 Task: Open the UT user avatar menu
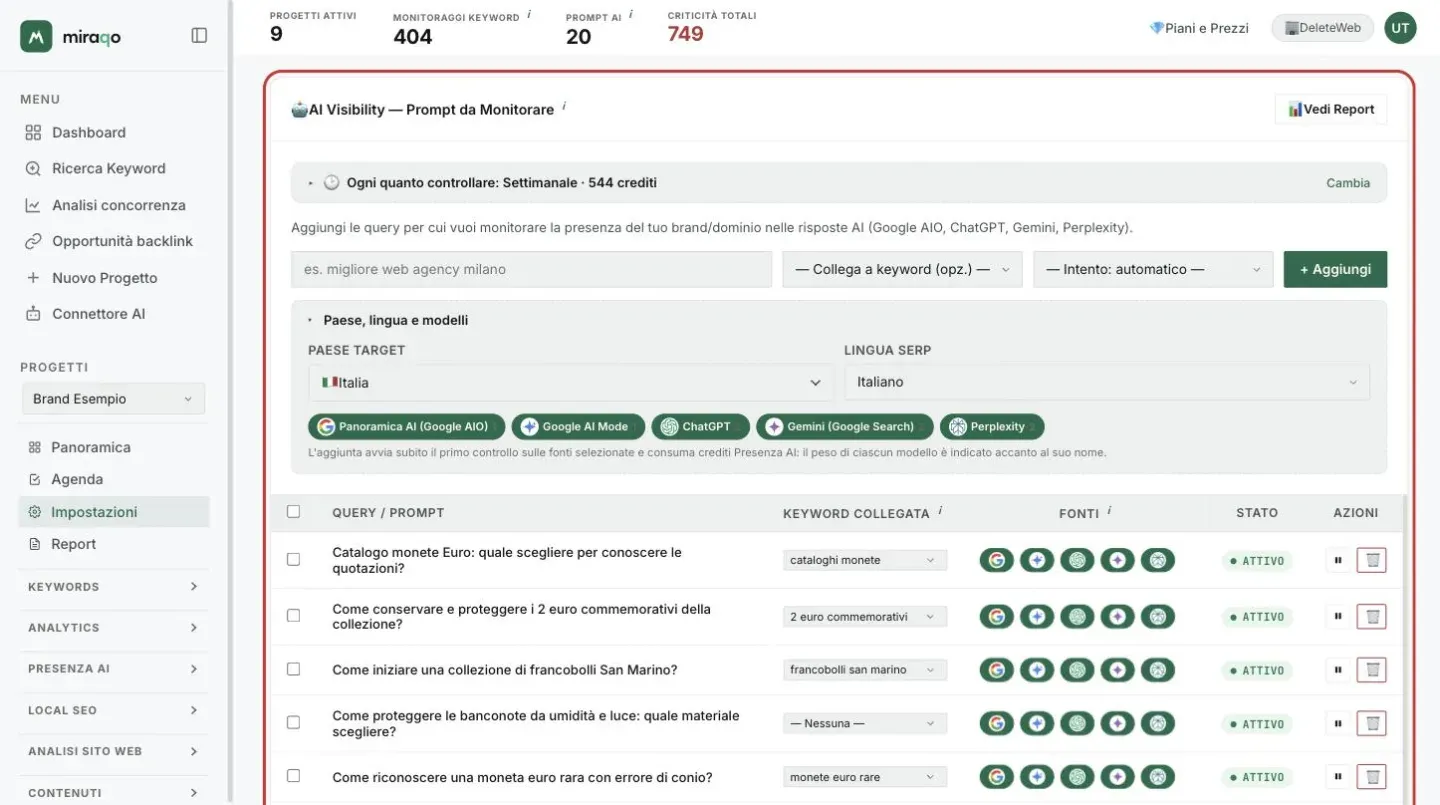(x=1400, y=28)
